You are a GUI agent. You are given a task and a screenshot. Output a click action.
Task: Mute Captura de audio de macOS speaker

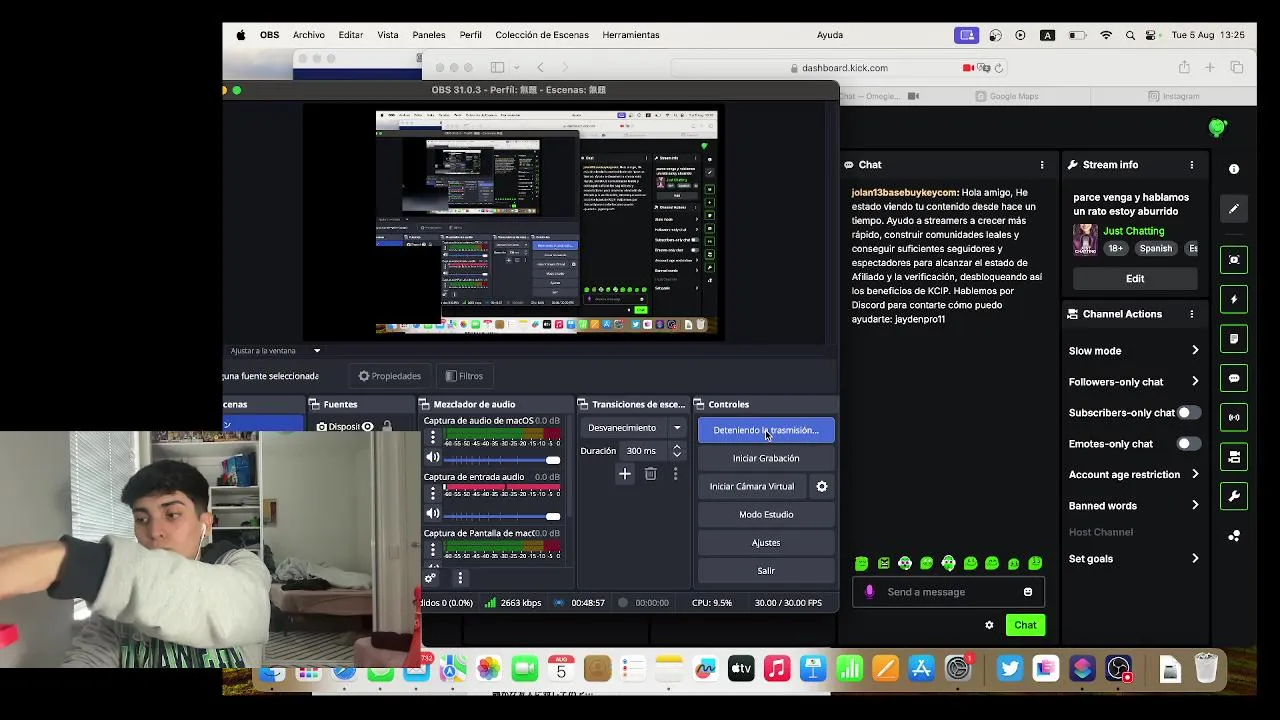click(432, 457)
